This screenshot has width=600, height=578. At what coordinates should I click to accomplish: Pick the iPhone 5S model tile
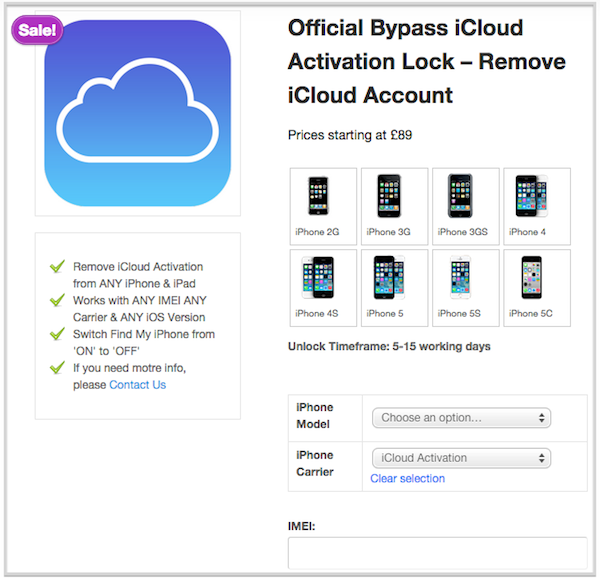coord(466,288)
